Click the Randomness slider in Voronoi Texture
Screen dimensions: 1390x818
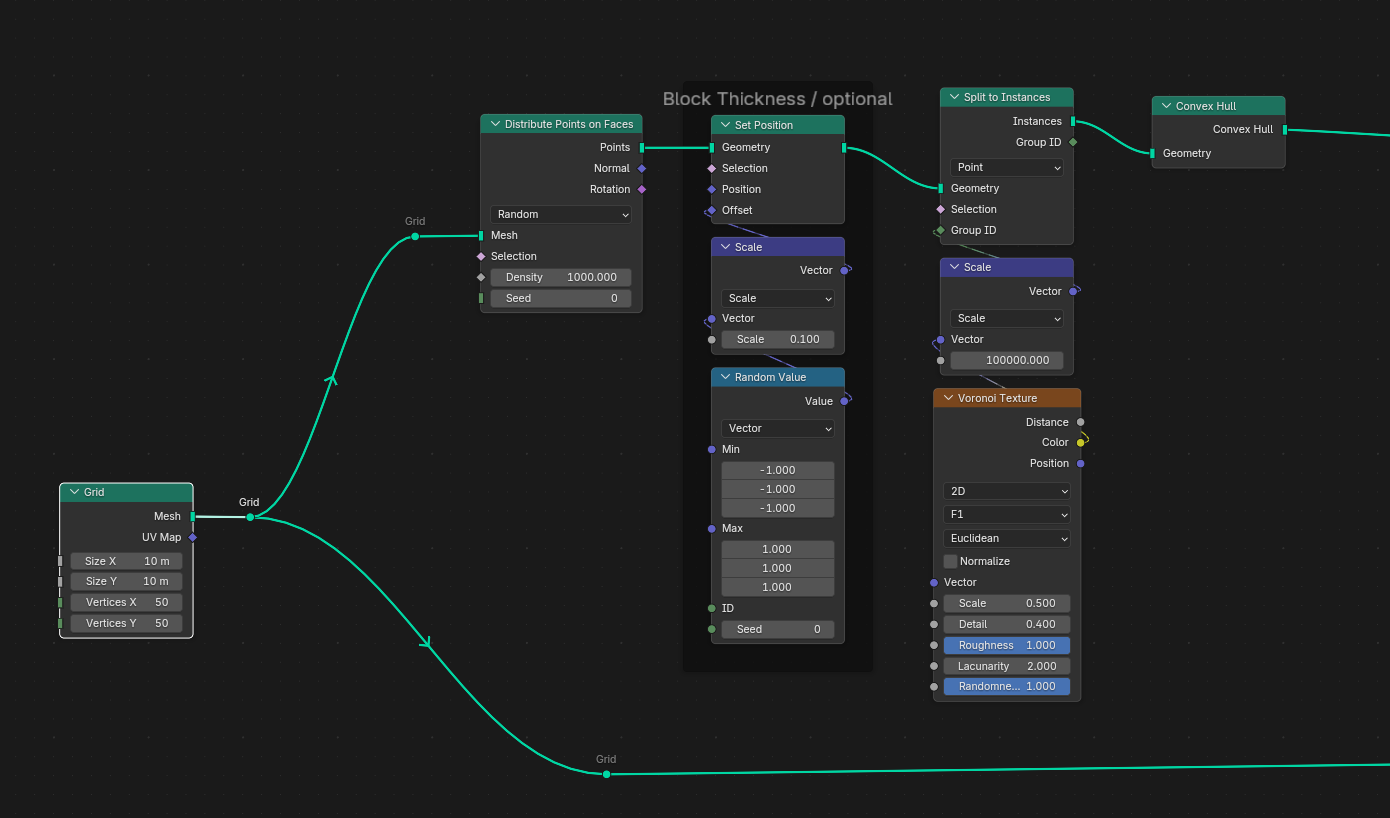click(x=1007, y=686)
